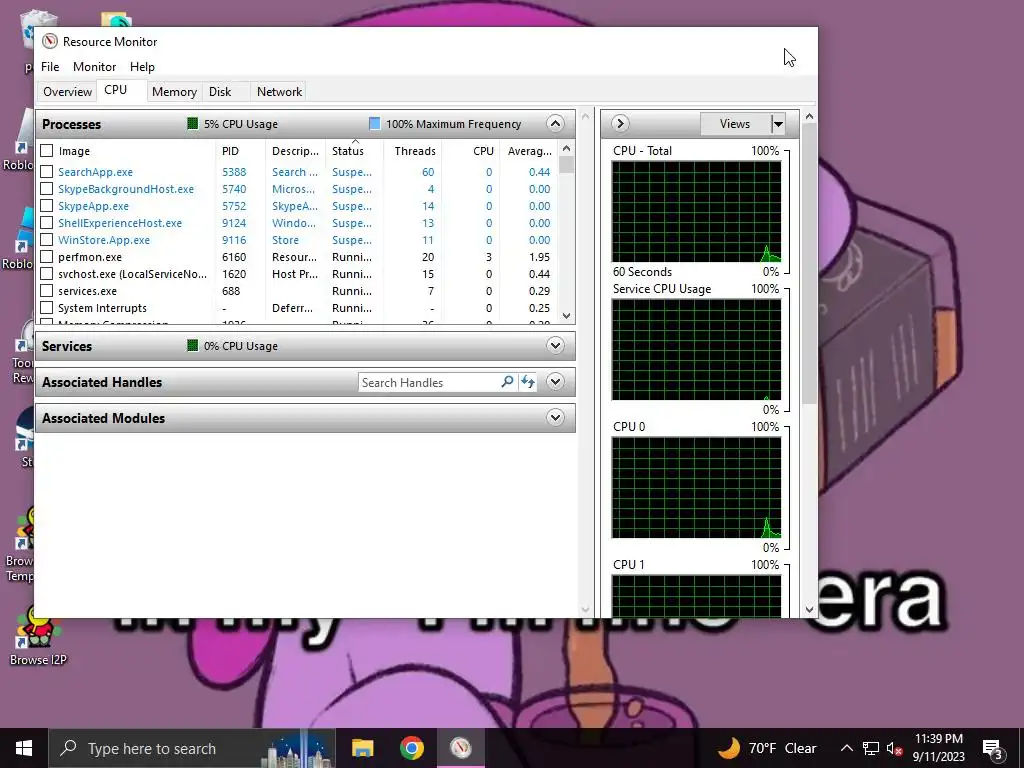This screenshot has width=1024, height=768.
Task: Click the Resource Monitor title bar icon
Action: 50,41
